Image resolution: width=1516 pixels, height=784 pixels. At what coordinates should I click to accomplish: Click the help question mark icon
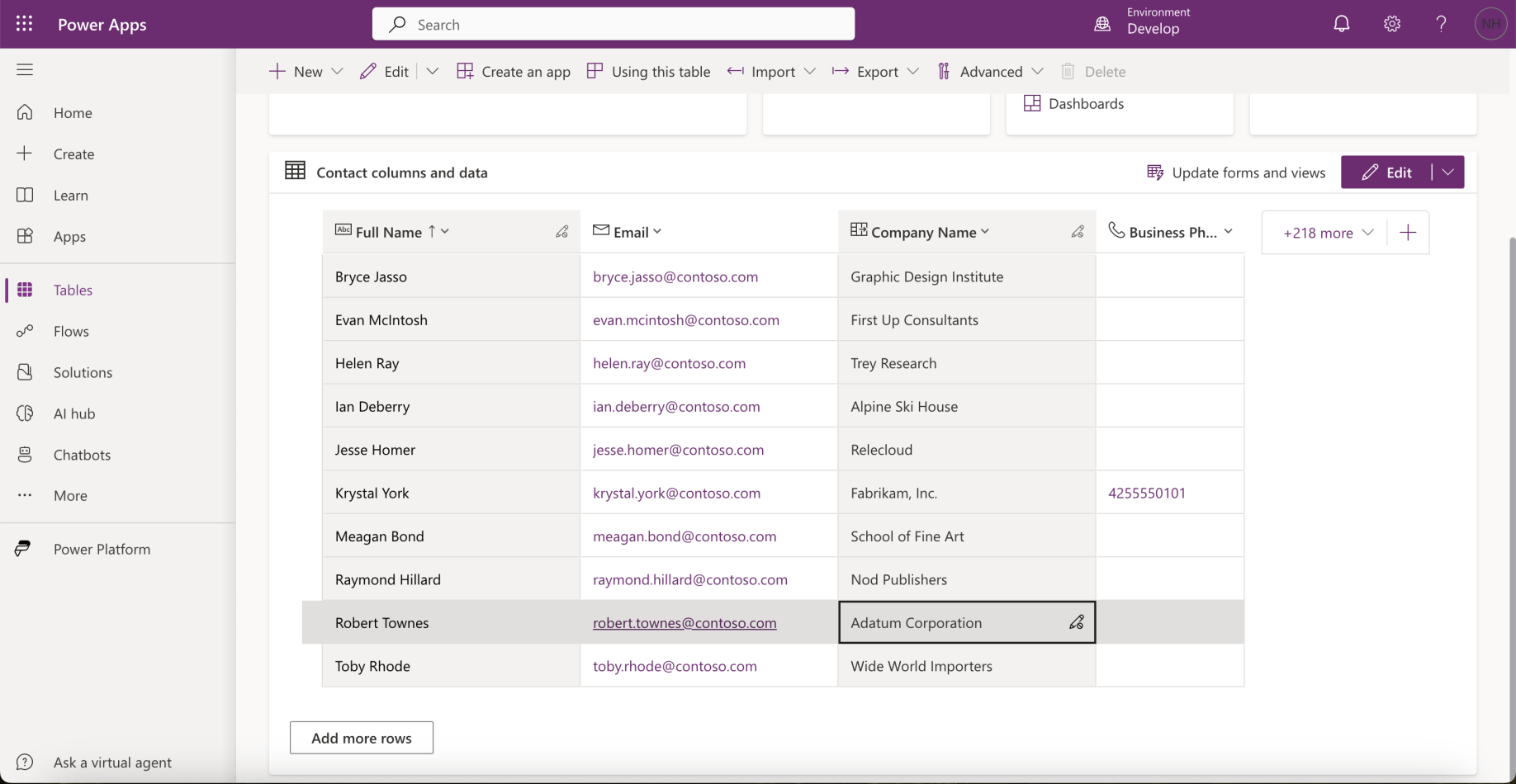pyautogui.click(x=1441, y=24)
